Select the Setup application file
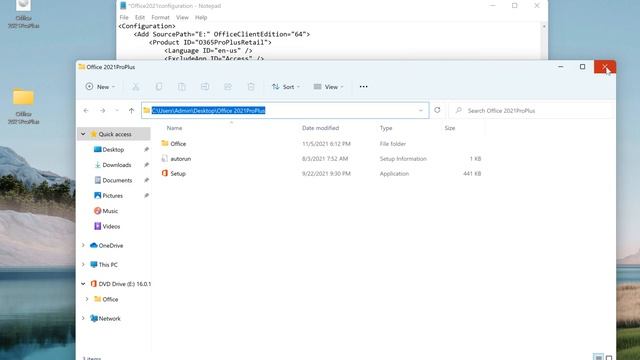 point(173,173)
